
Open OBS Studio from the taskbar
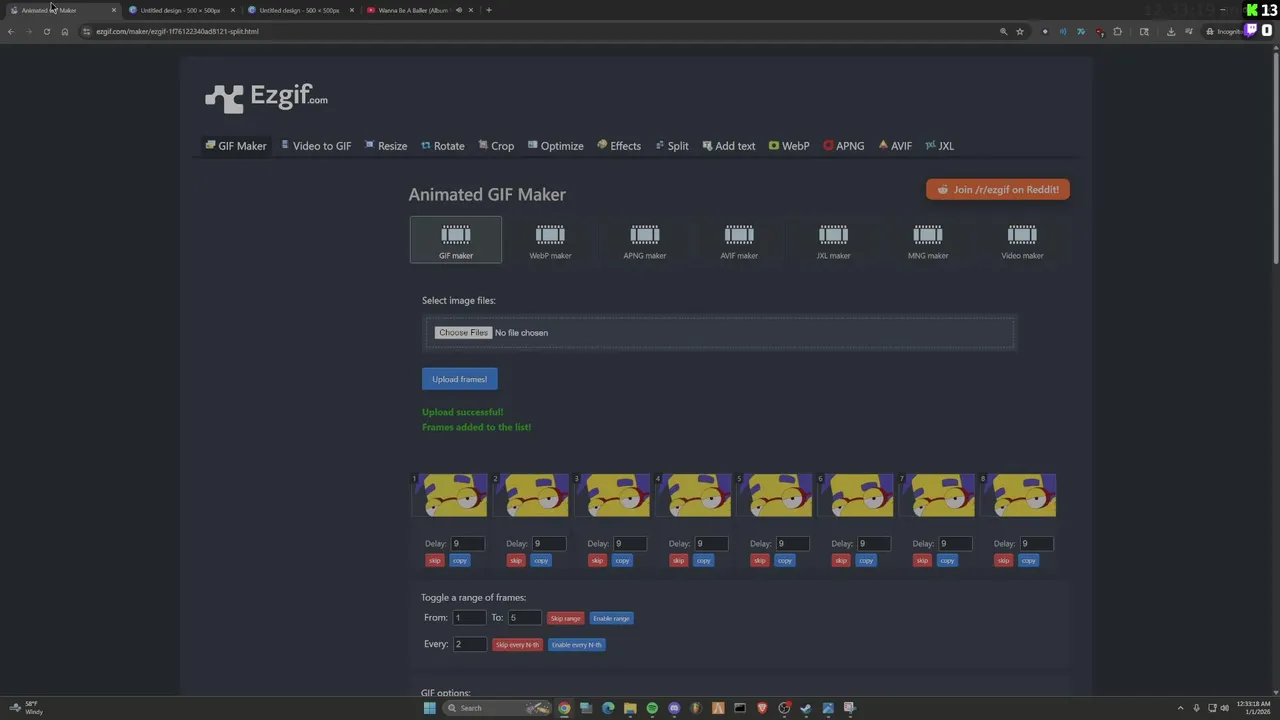pos(784,708)
